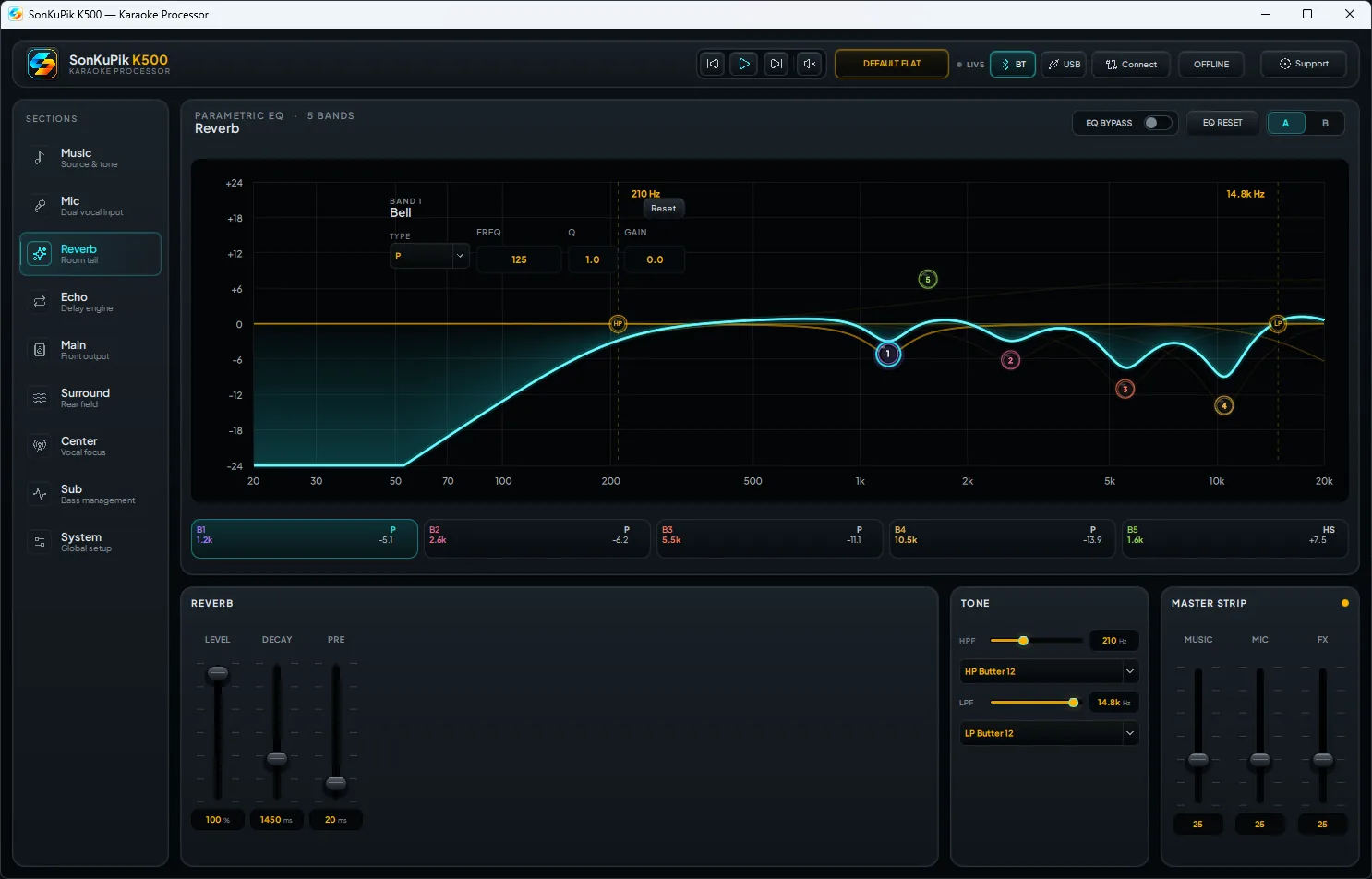This screenshot has height=879, width=1372.
Task: Switch to EQ preset slot B
Action: [1325, 123]
